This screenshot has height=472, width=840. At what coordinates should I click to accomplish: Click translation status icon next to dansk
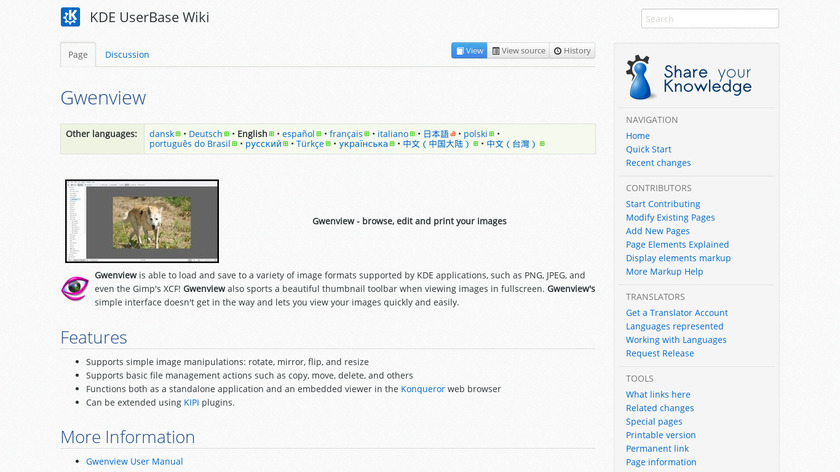(x=178, y=134)
